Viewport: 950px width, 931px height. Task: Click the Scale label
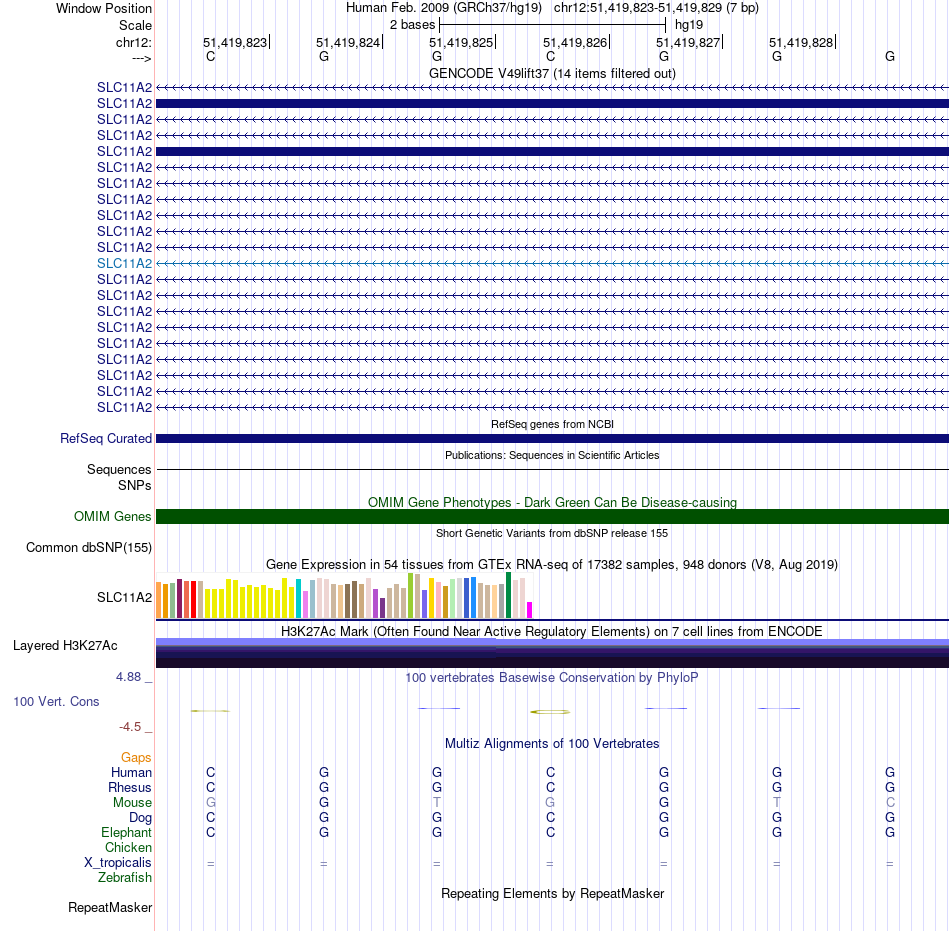[x=135, y=25]
